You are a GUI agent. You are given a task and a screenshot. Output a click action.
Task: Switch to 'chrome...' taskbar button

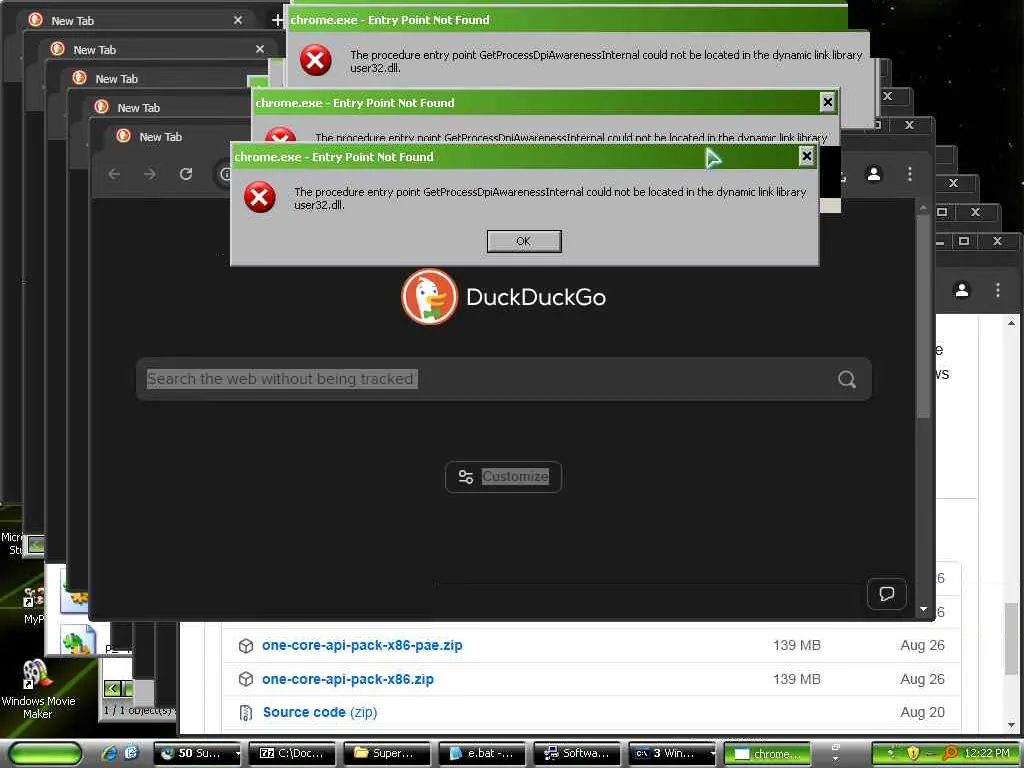(x=767, y=754)
